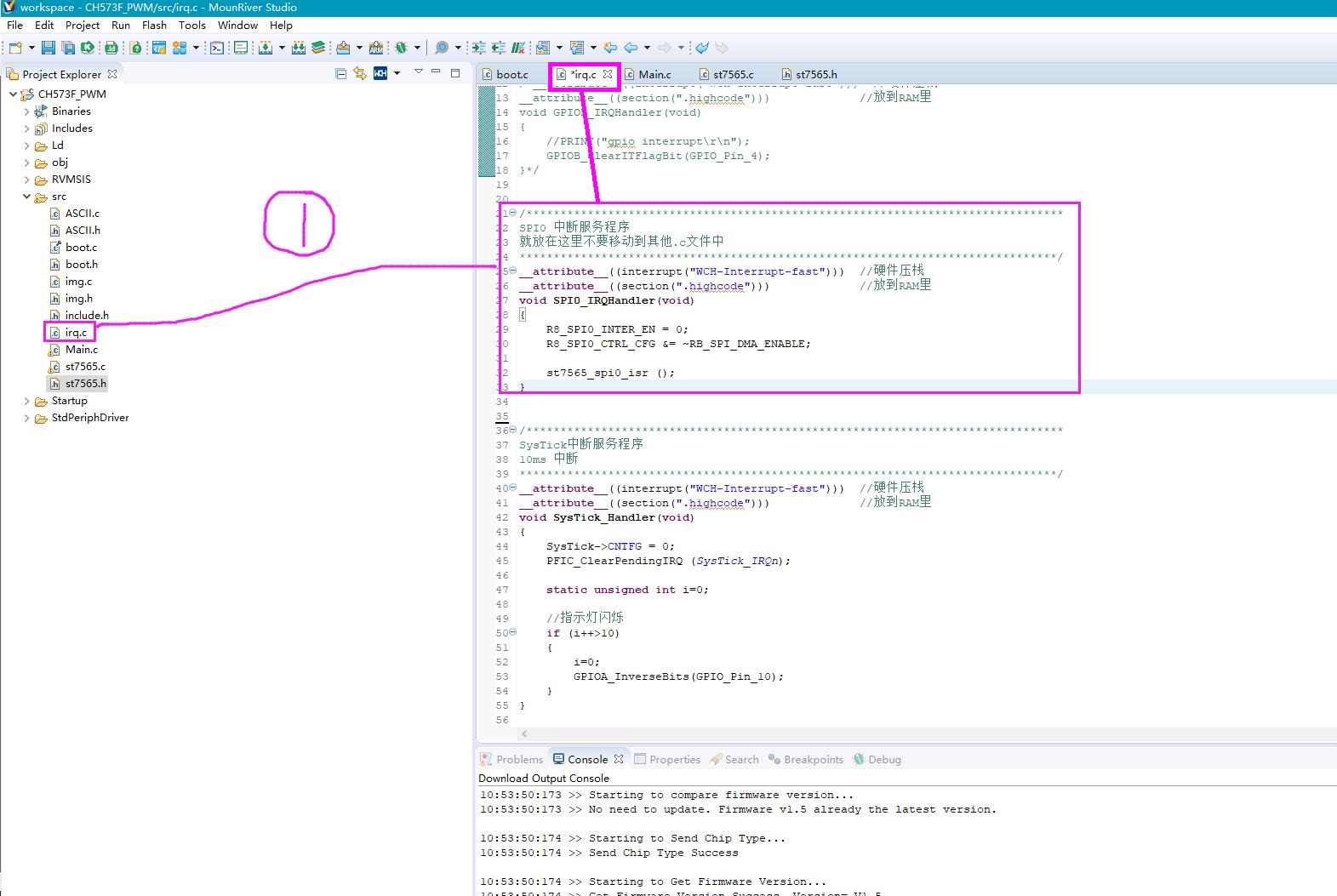
Task: Launch debug with the bug icon
Action: 402,48
